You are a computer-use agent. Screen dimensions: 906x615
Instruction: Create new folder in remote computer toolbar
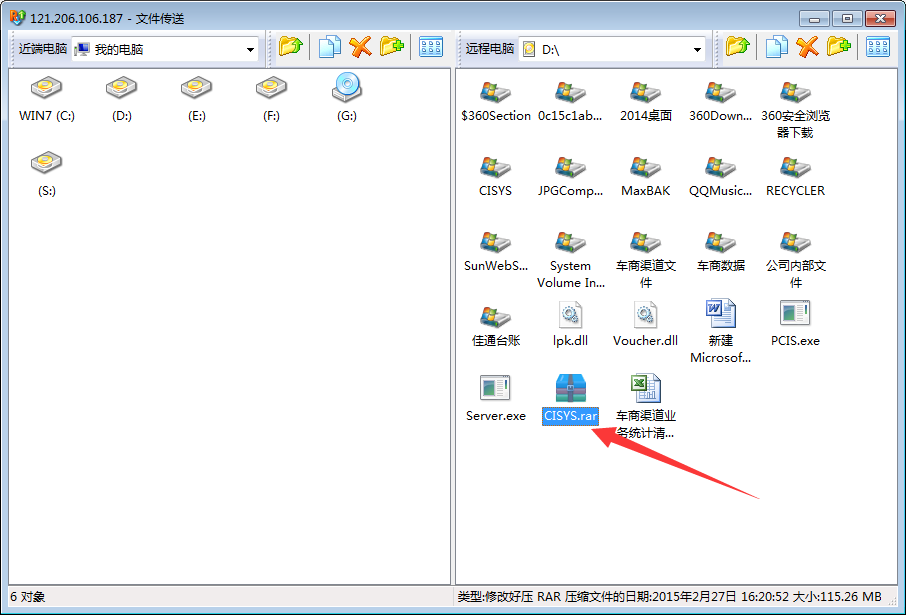coord(839,47)
